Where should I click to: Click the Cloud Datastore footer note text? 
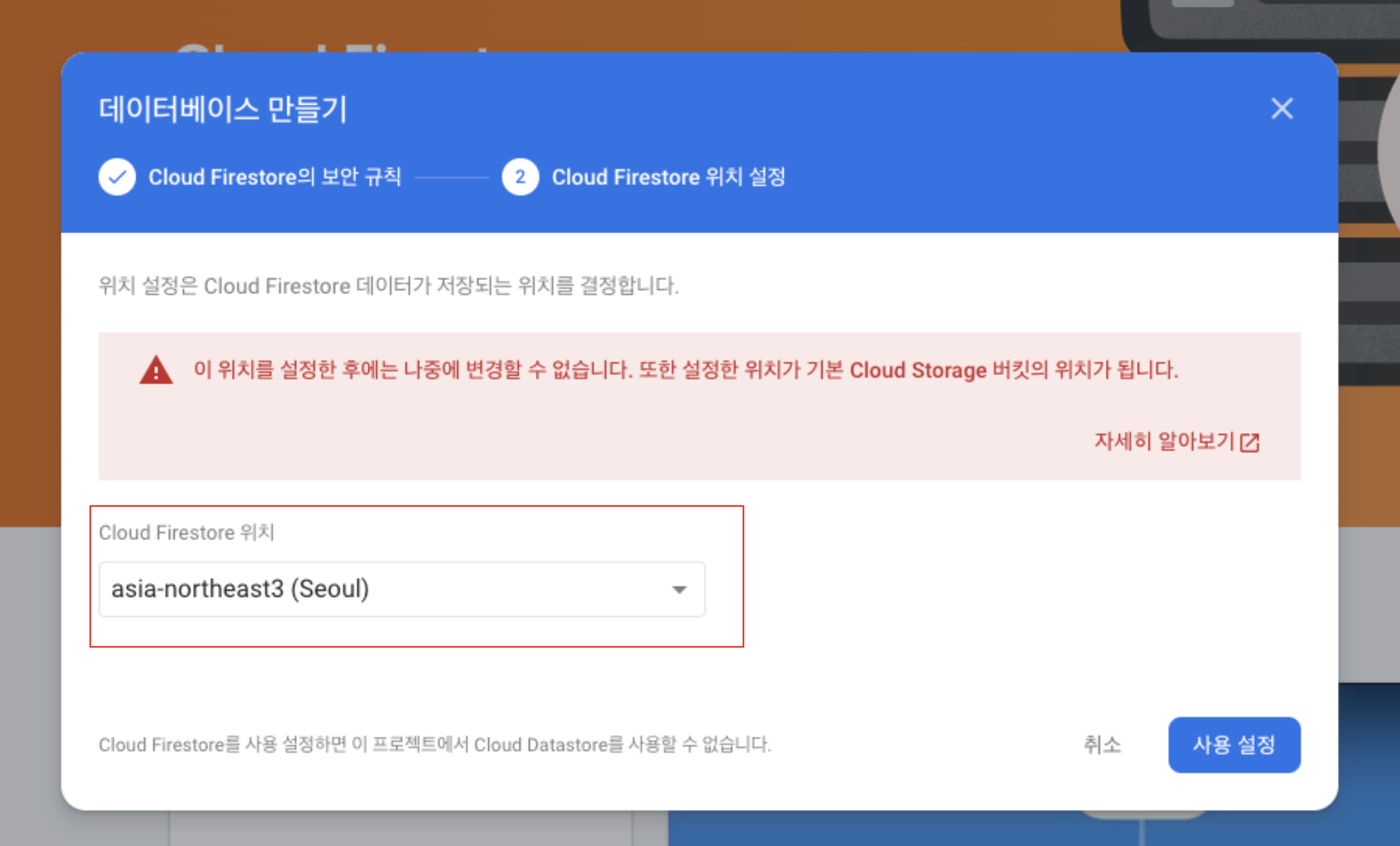(x=435, y=744)
